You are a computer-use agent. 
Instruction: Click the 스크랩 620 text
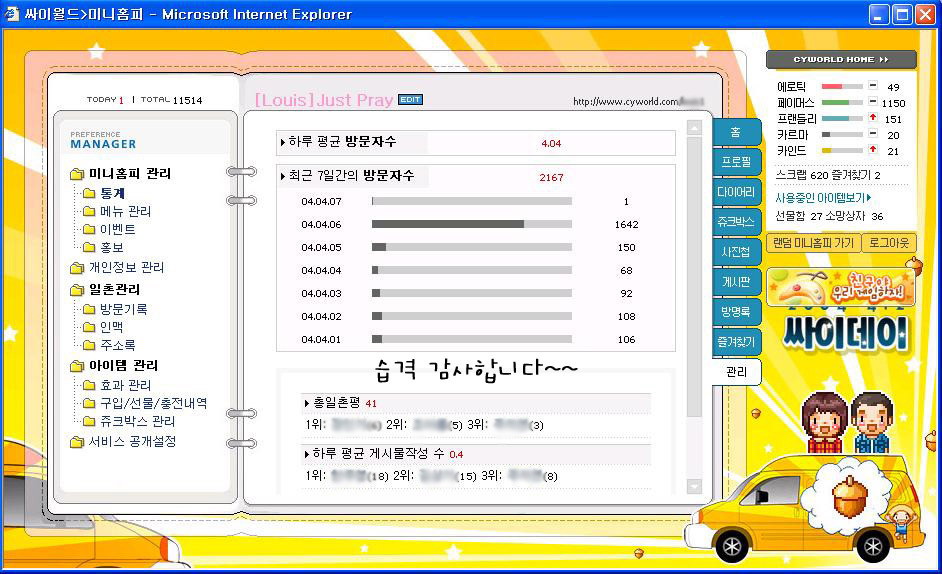tap(802, 175)
